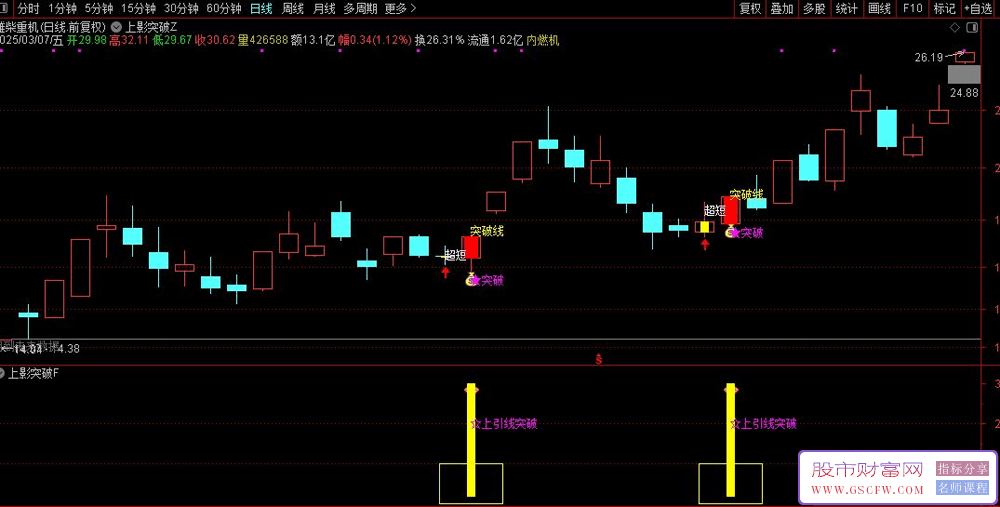1000x507 pixels.
Task: Click the 26.19 price label
Action: click(929, 57)
